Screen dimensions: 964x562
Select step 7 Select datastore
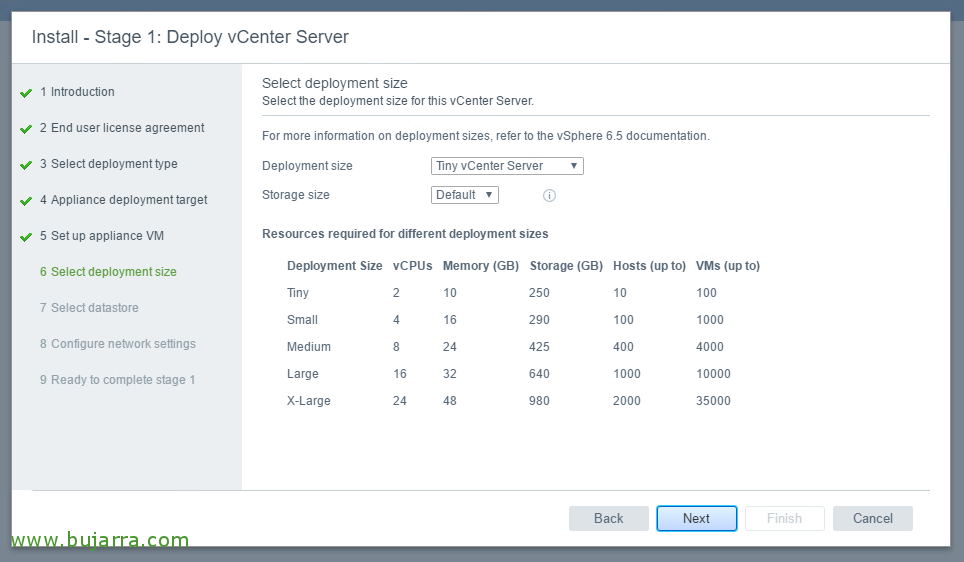(x=89, y=307)
